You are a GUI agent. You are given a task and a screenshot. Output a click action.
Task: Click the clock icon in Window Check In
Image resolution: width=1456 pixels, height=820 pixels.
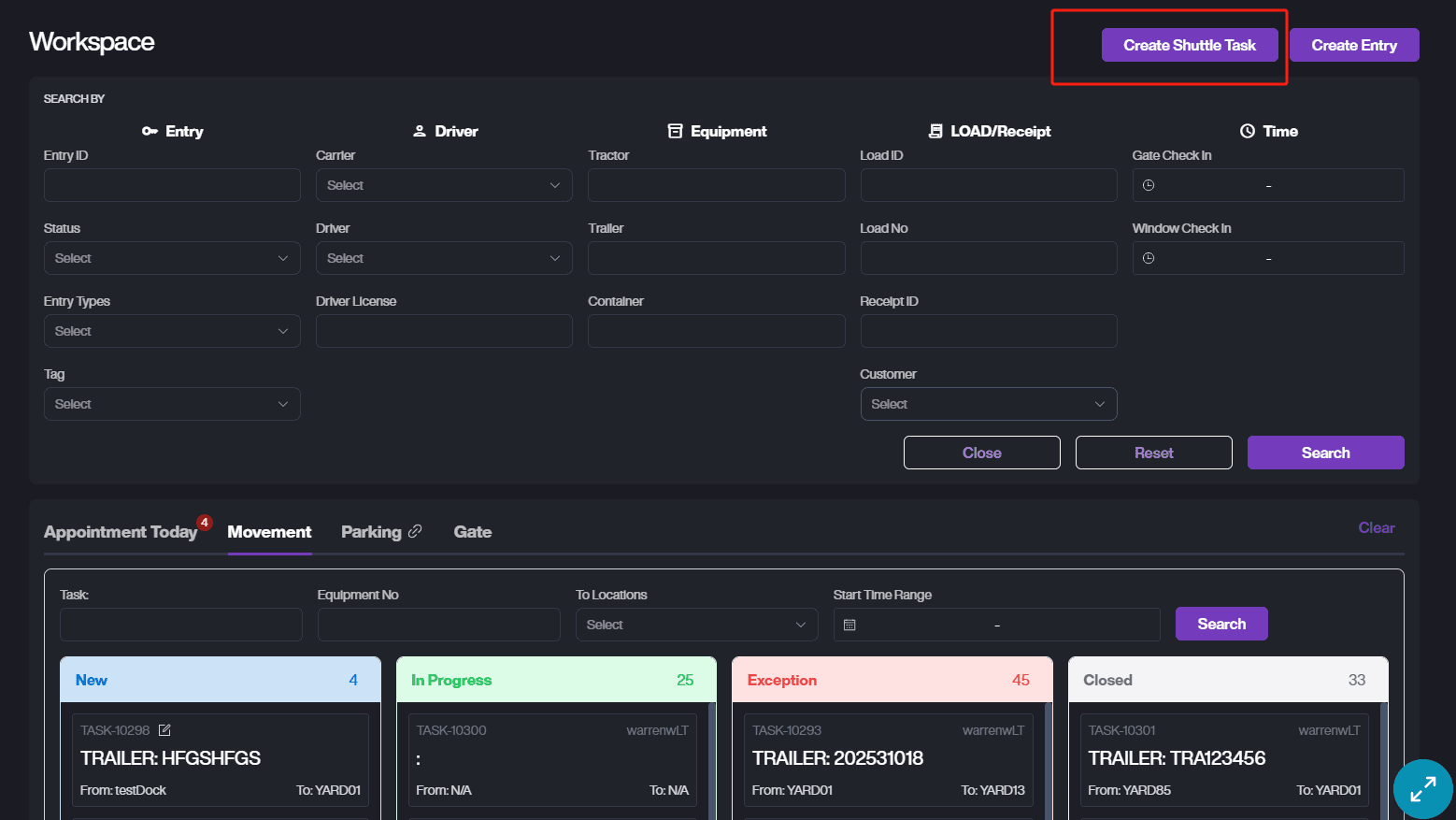pos(1149,258)
